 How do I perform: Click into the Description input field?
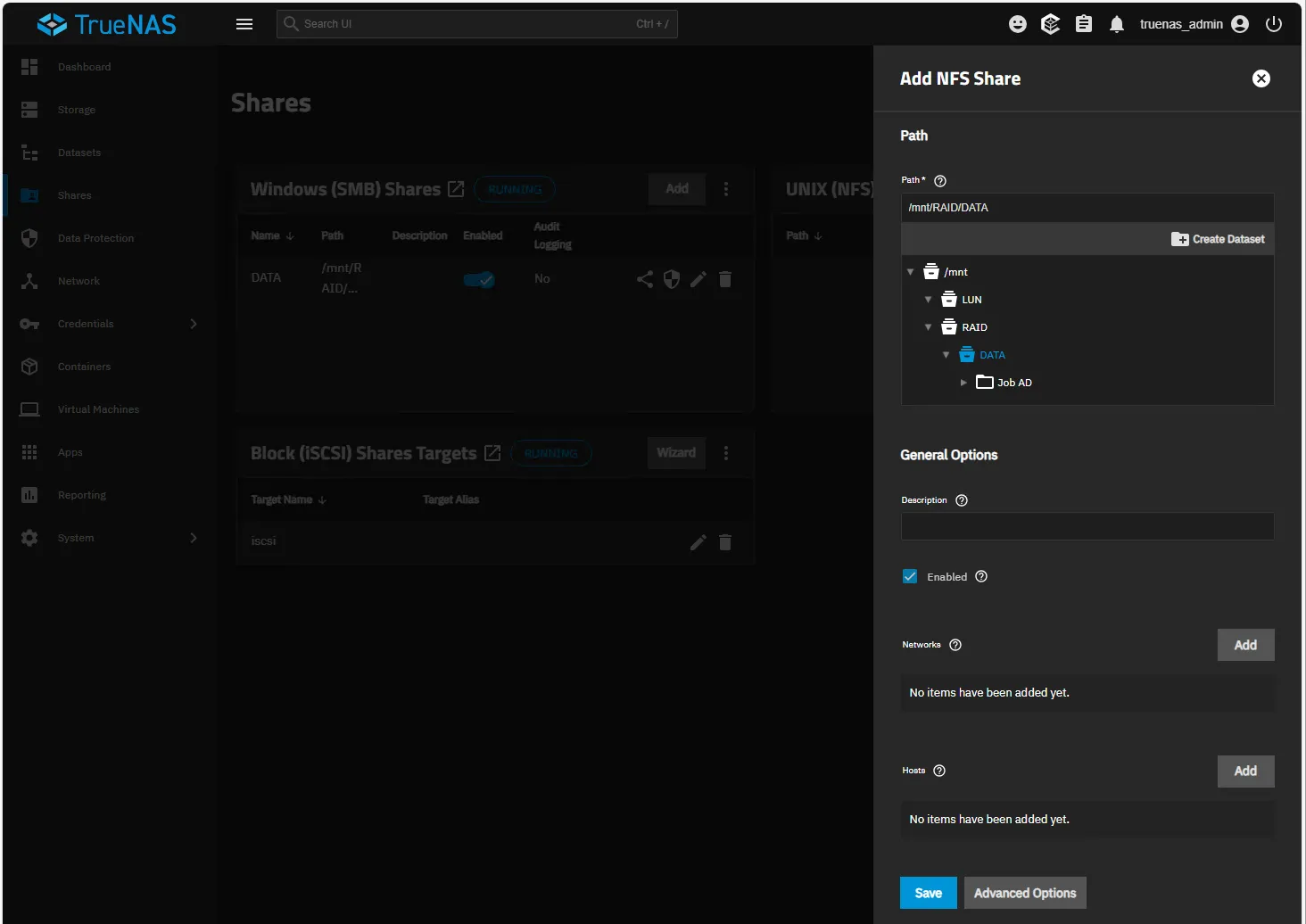[1087, 526]
